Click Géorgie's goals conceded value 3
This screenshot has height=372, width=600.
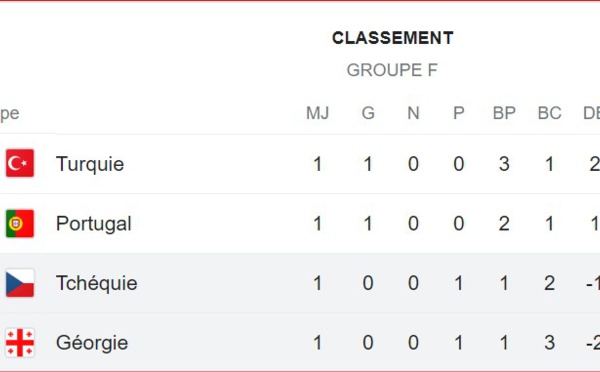coord(549,343)
